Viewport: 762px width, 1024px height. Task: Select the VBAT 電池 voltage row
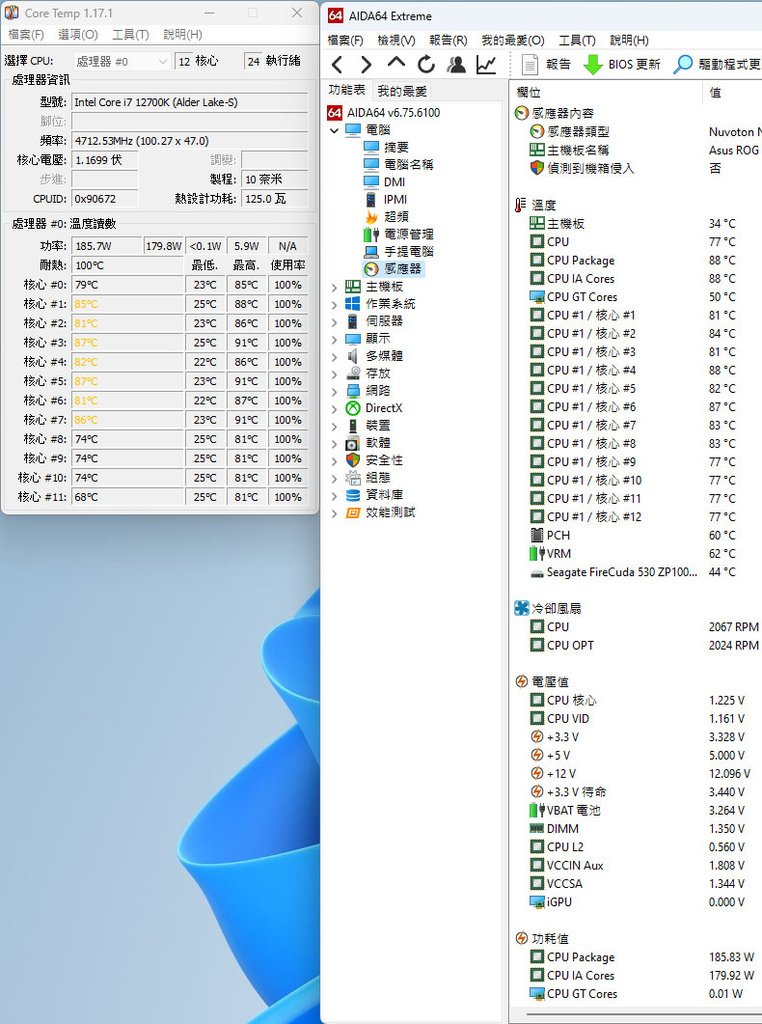(x=637, y=810)
